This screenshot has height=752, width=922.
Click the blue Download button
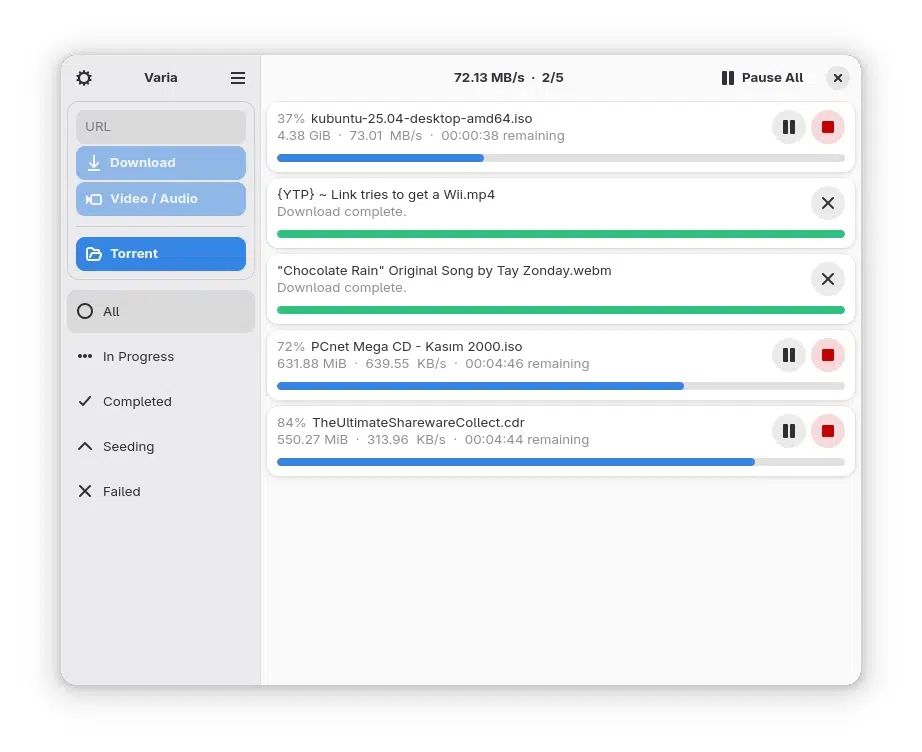click(161, 163)
